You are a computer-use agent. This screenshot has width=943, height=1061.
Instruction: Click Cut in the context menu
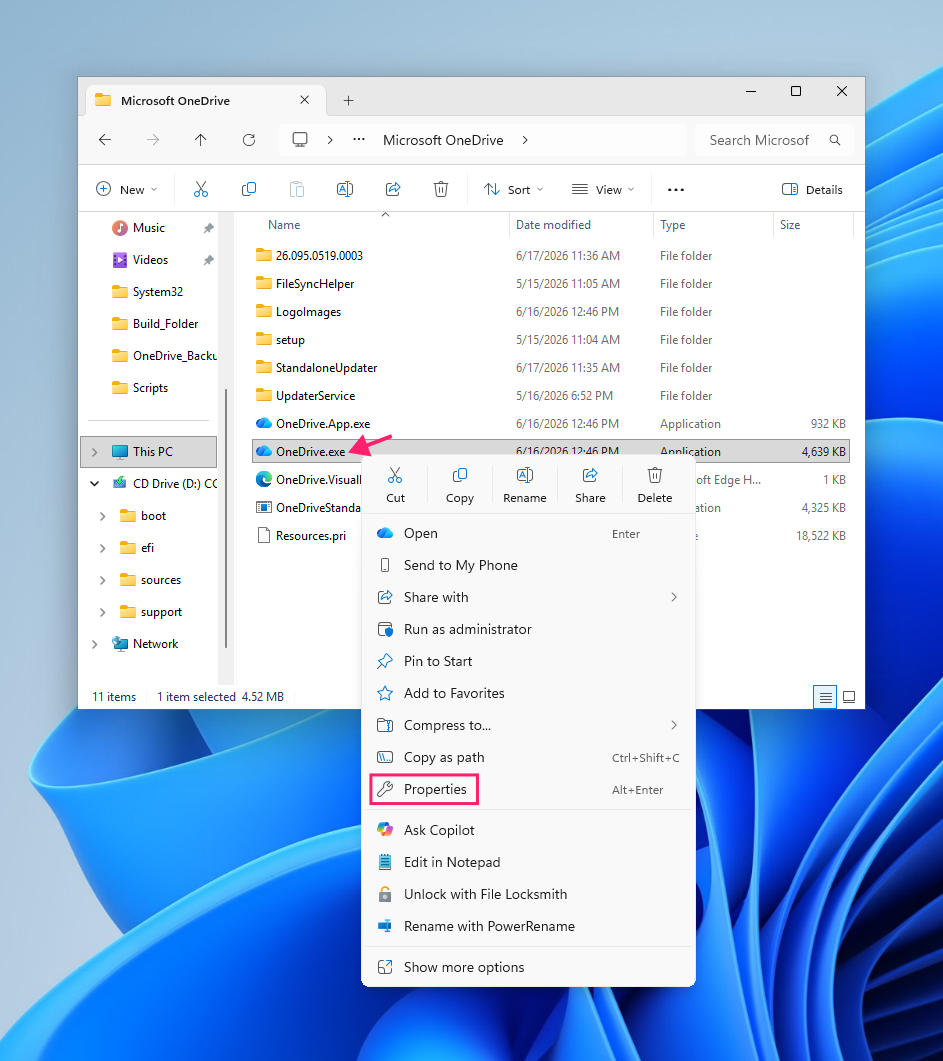[x=395, y=485]
